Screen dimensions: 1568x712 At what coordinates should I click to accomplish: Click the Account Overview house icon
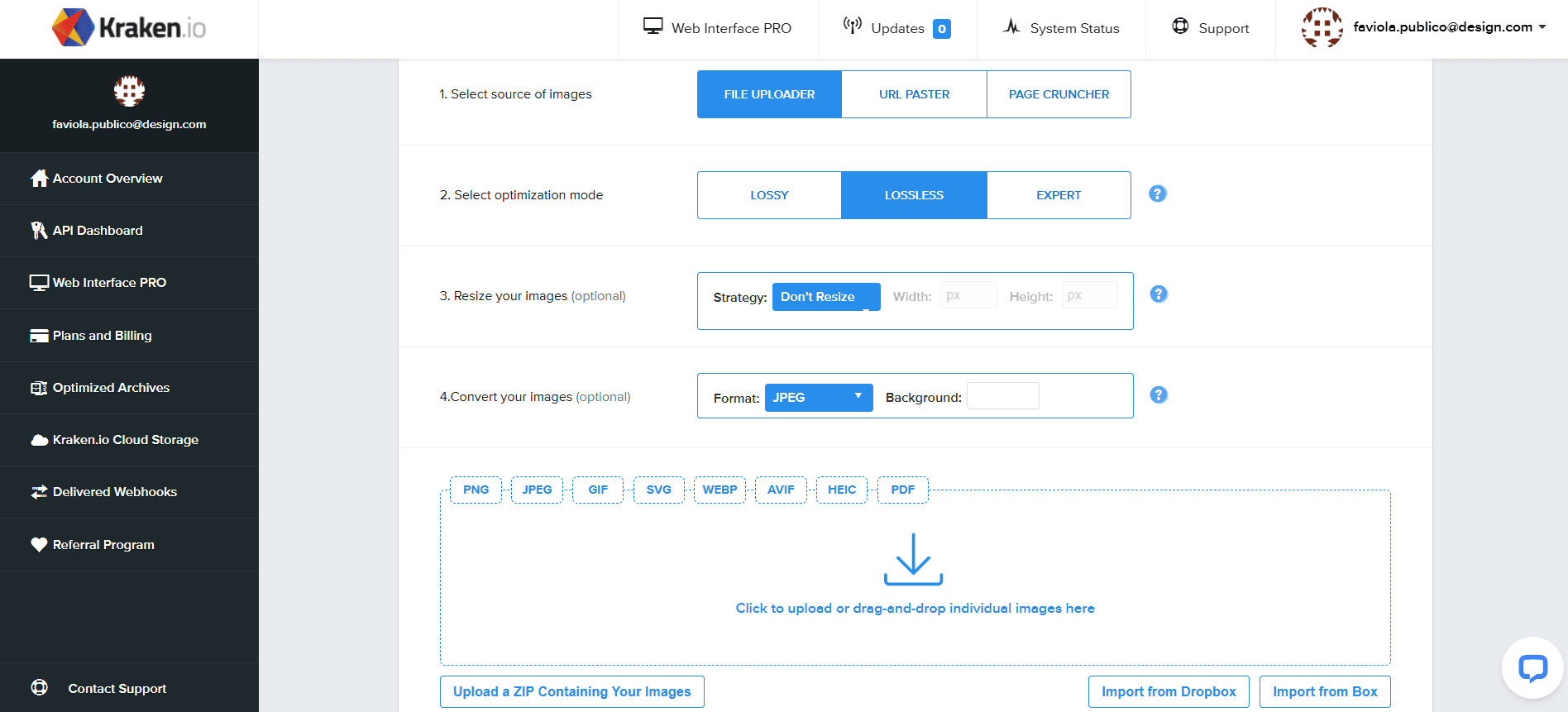pos(39,178)
